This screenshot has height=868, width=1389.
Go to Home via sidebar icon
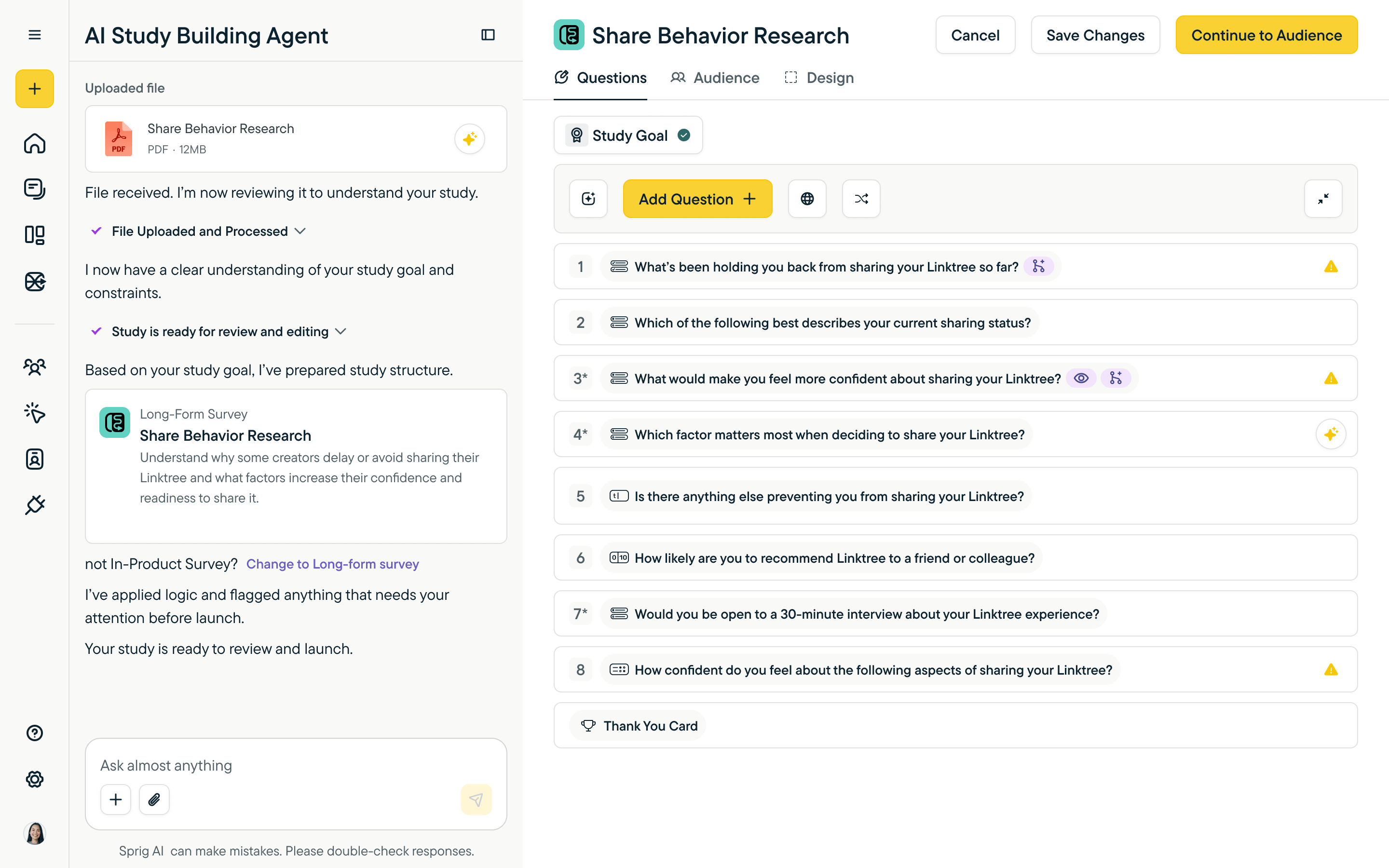pos(34,143)
